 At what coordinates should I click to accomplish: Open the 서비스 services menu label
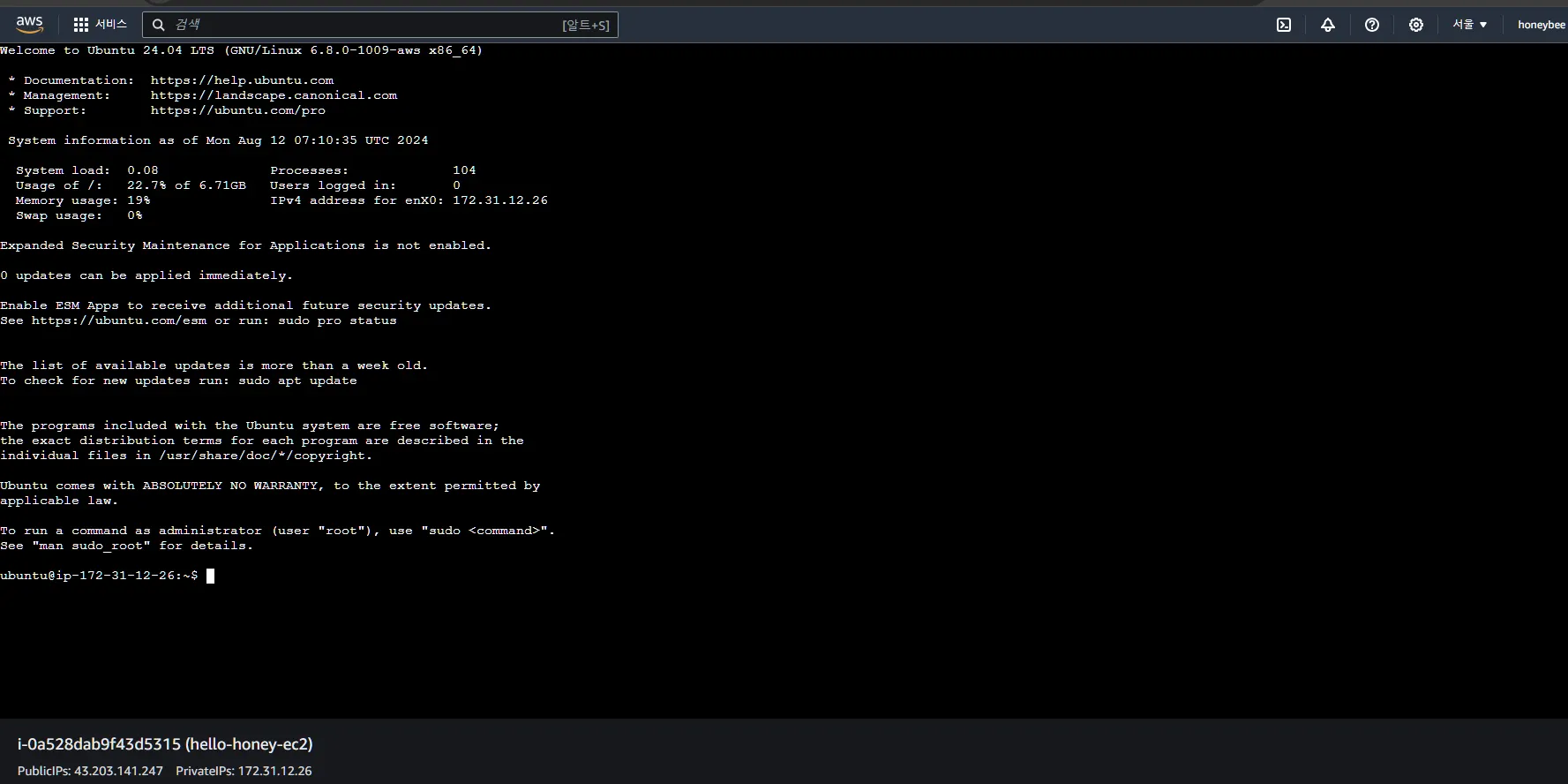(x=111, y=25)
